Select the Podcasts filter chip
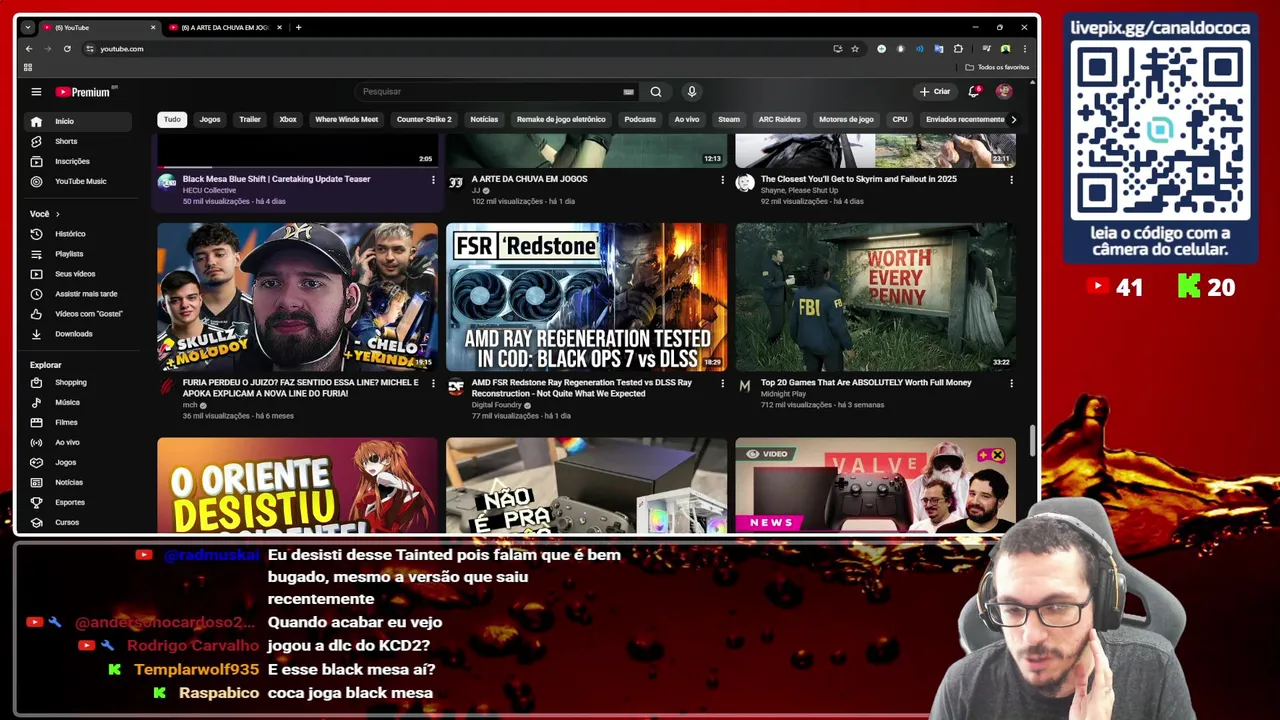The height and width of the screenshot is (720, 1280). pyautogui.click(x=640, y=119)
